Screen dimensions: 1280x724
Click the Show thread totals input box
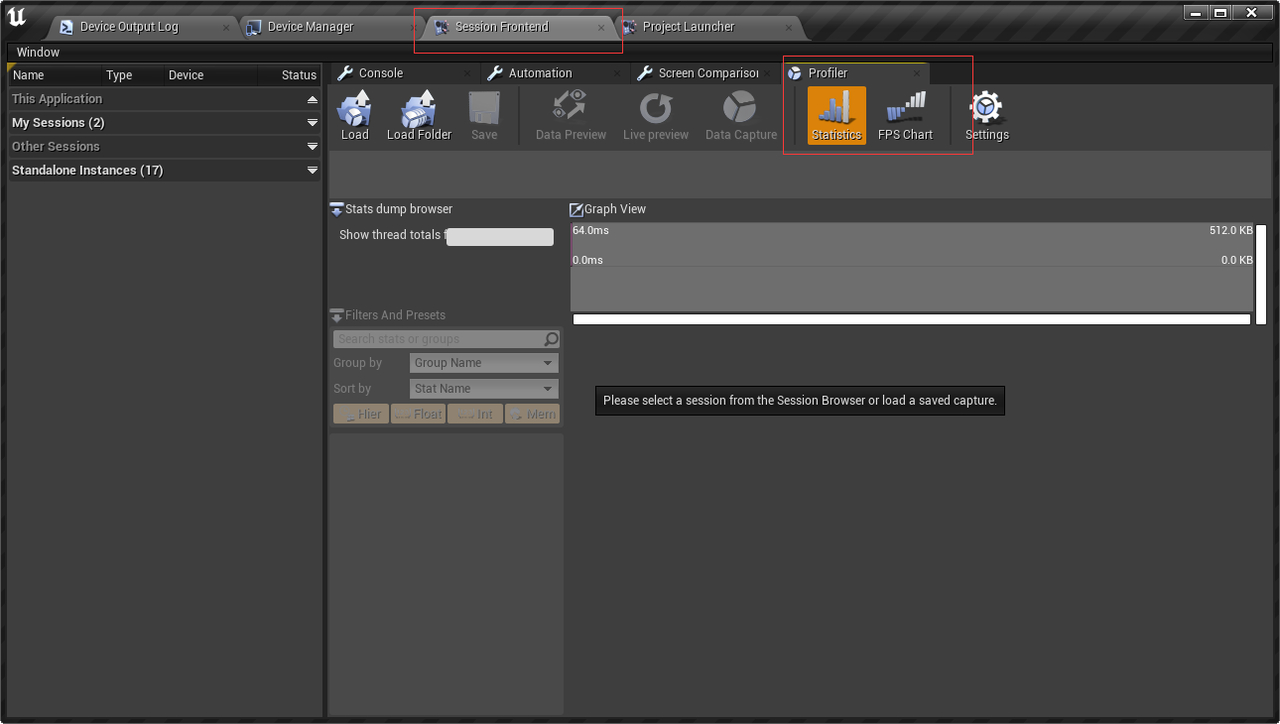pyautogui.click(x=500, y=236)
